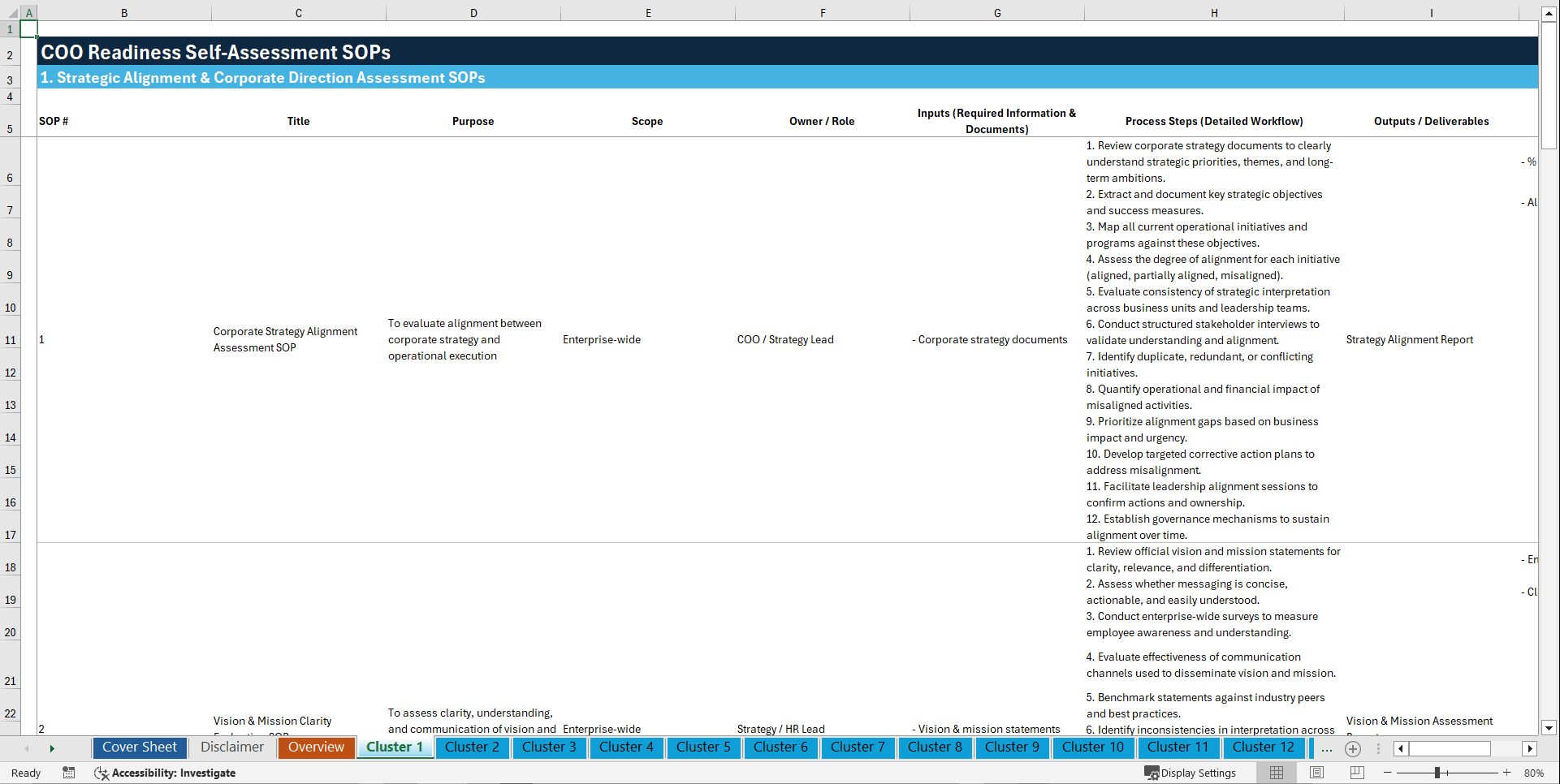Go to the Cover Sheet tab
The image size is (1560, 784).
139,747
